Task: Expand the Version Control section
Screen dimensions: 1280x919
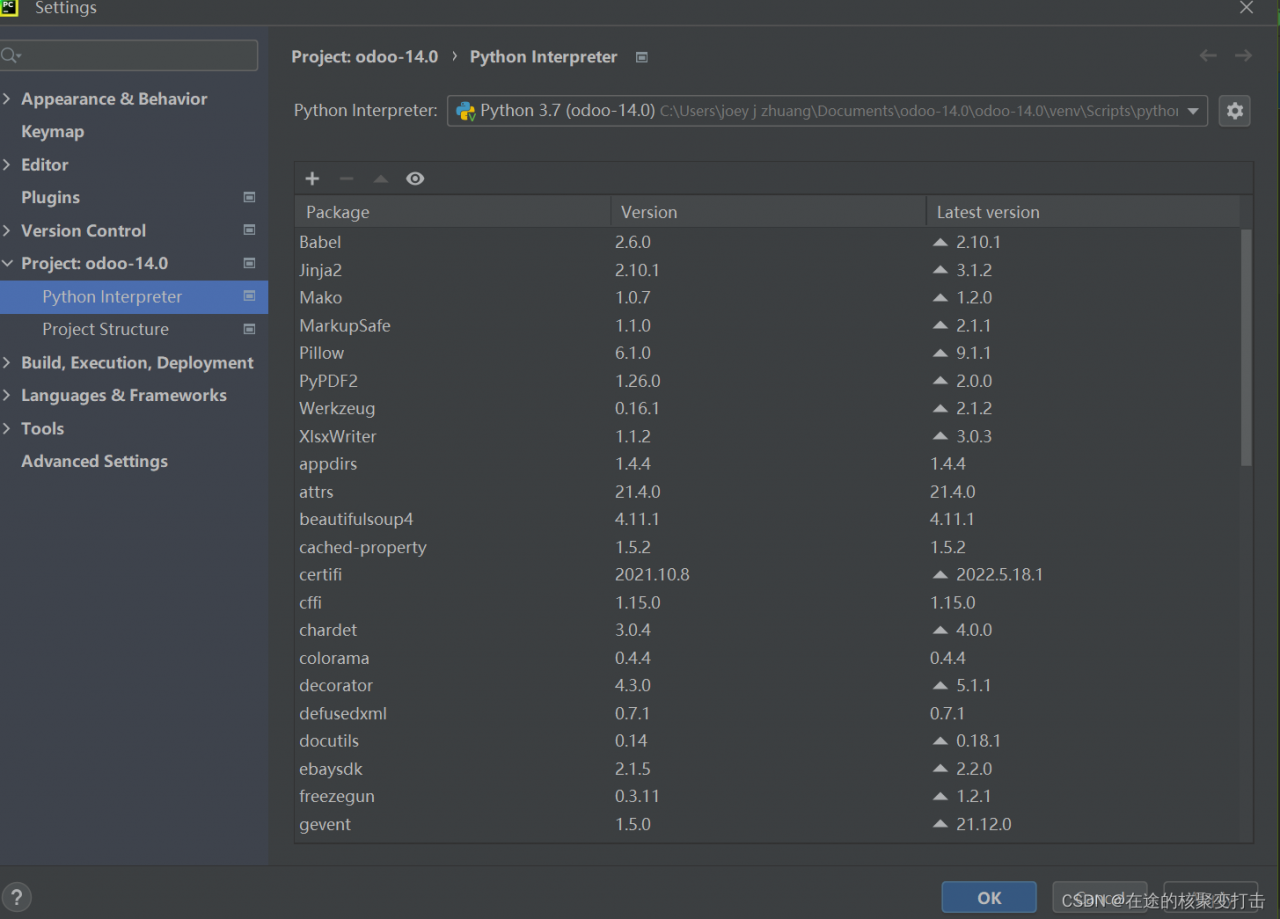Action: (7, 230)
